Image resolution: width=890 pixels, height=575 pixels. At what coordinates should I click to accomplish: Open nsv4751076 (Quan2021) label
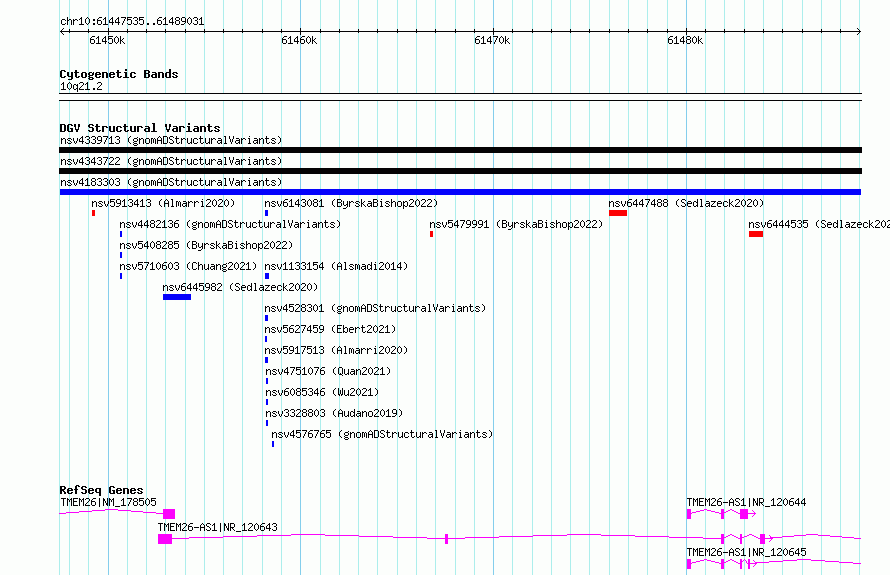coord(328,371)
